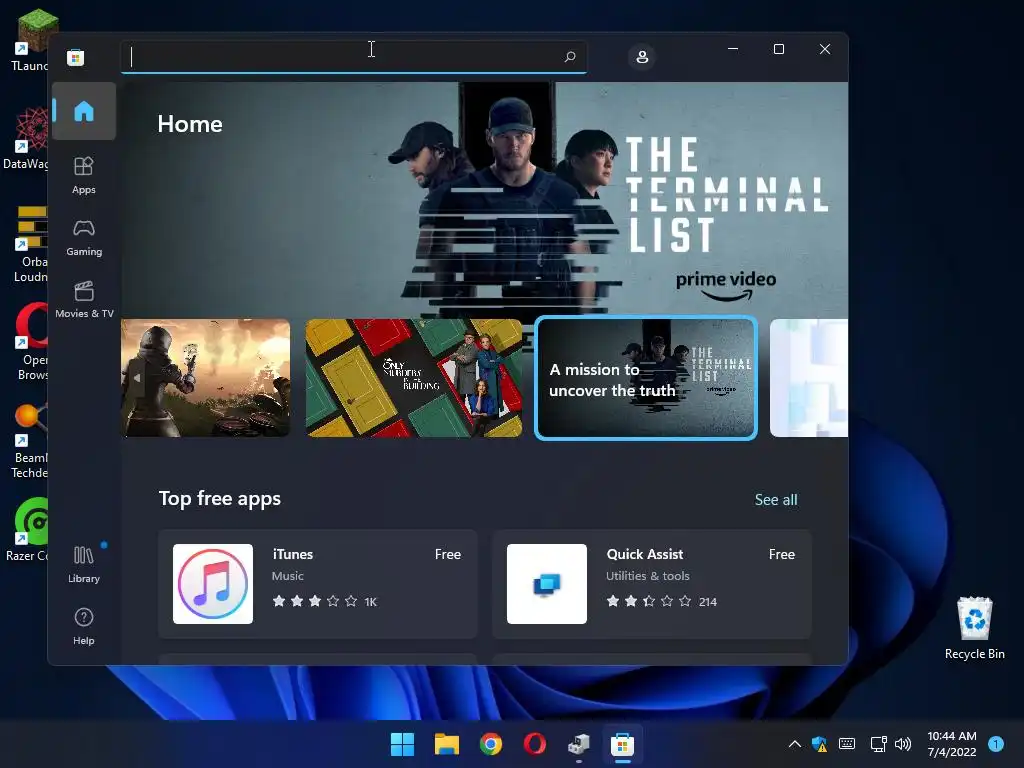This screenshot has width=1024, height=768.
Task: Launch Google Chrome from the taskbar
Action: point(490,744)
